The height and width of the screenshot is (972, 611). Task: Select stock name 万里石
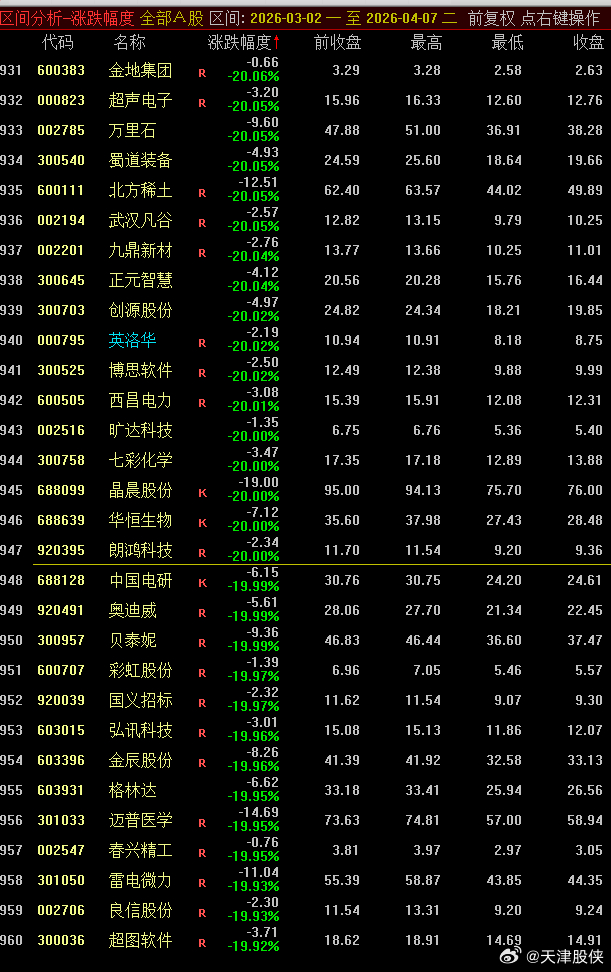coord(133,130)
